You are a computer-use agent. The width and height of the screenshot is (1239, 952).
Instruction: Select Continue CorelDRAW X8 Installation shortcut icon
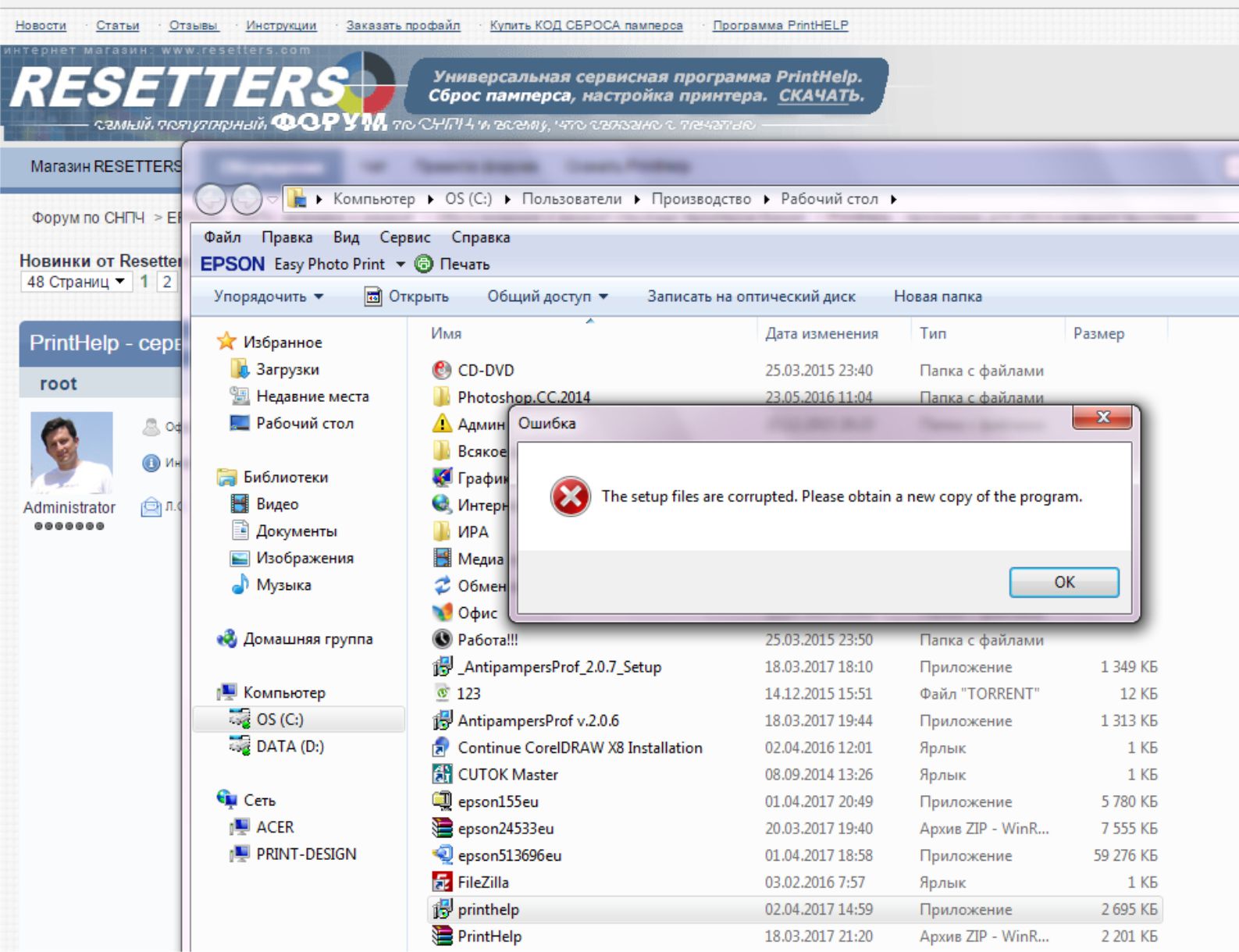pyautogui.click(x=442, y=747)
